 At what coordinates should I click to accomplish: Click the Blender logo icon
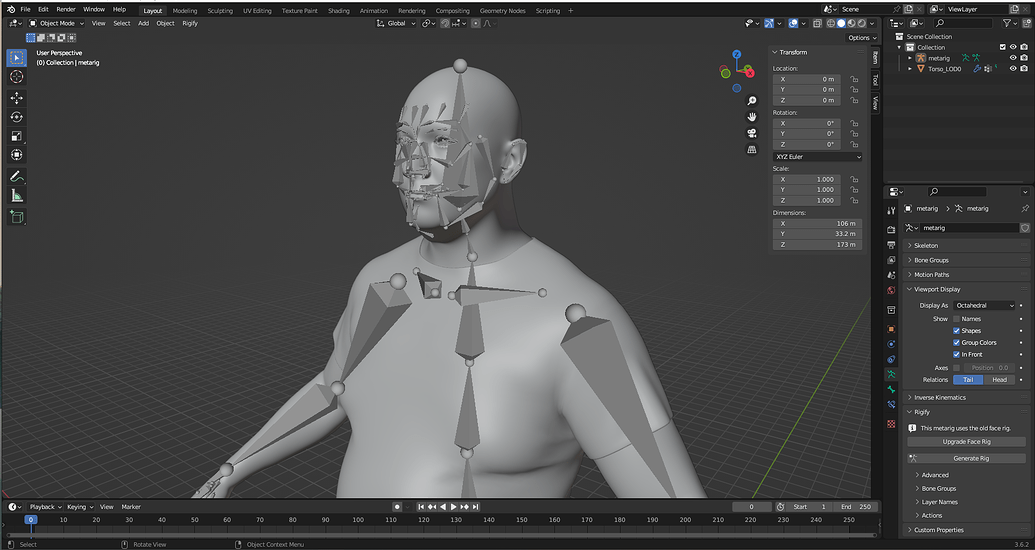[11, 10]
